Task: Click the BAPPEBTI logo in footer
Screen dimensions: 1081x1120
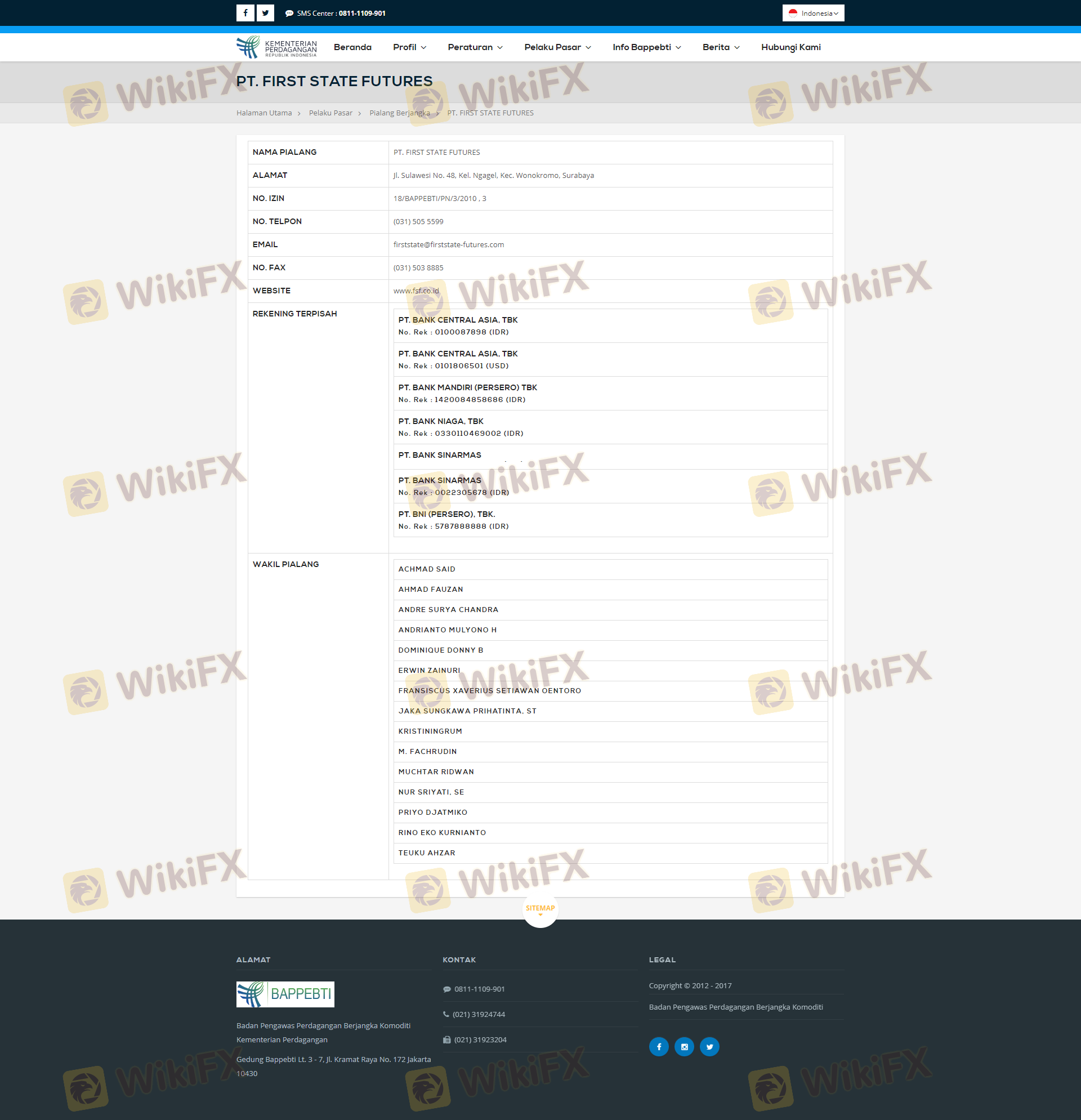Action: [x=285, y=994]
